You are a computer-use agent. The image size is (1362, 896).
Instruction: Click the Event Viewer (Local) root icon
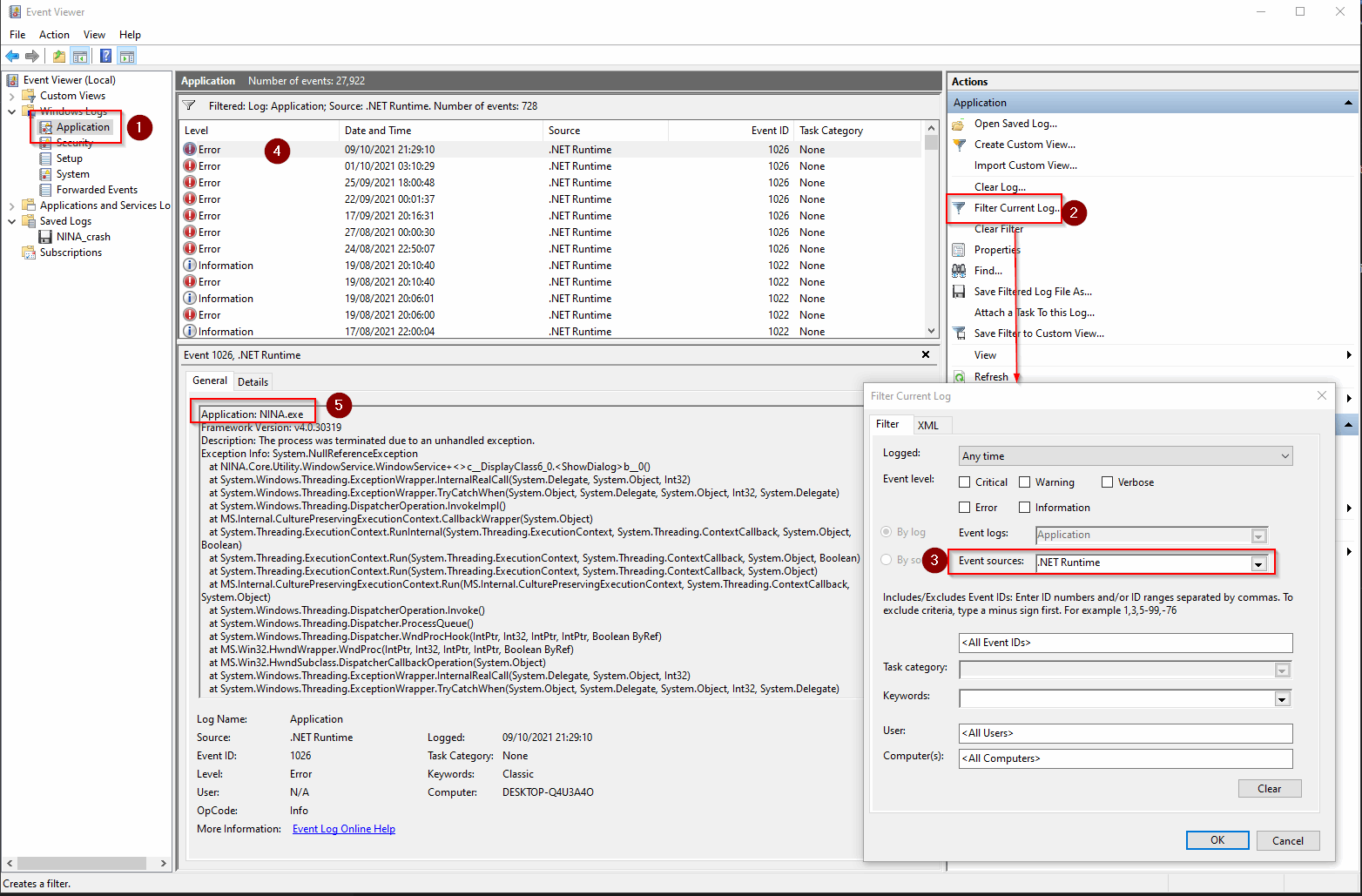[13, 80]
